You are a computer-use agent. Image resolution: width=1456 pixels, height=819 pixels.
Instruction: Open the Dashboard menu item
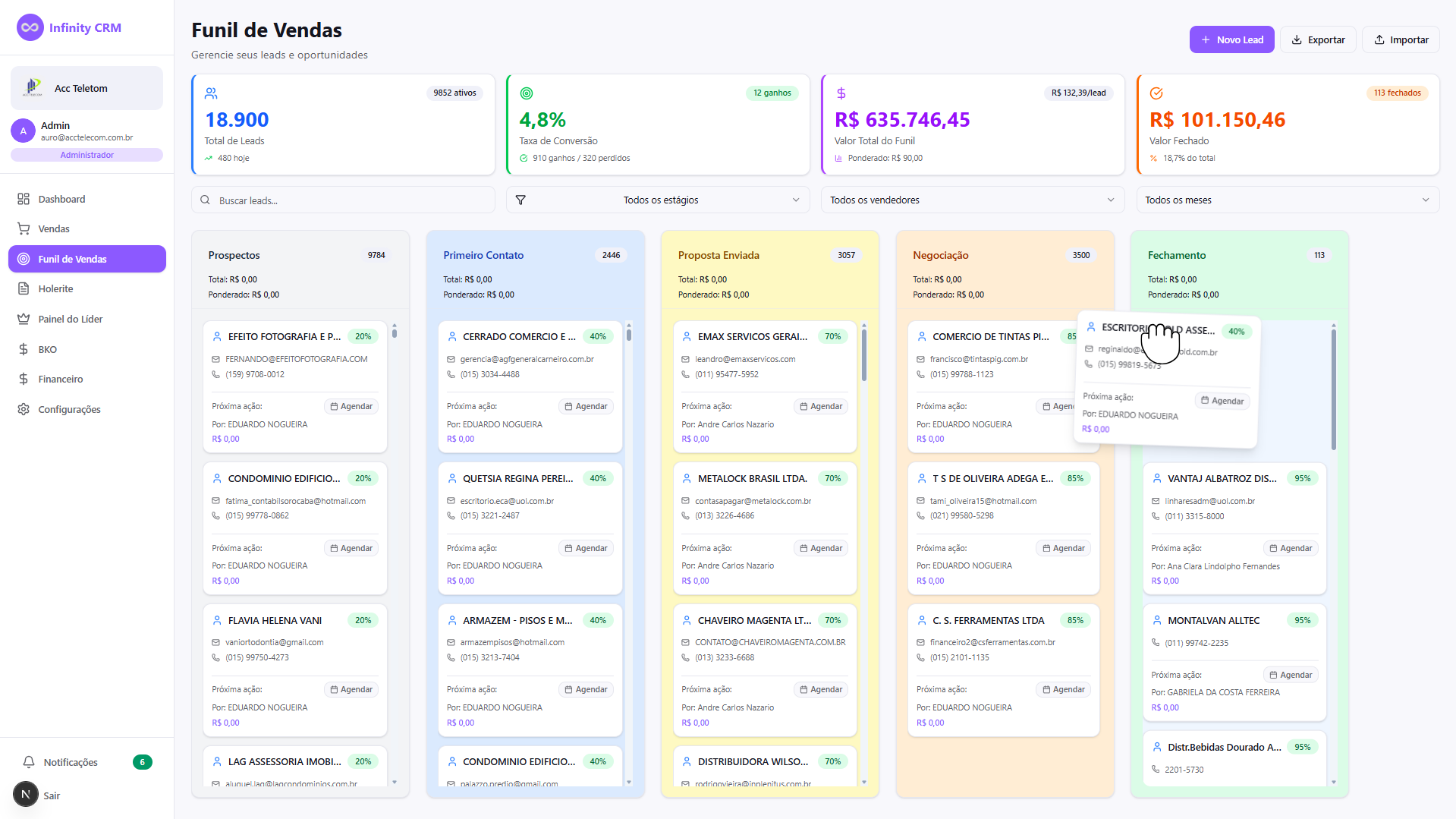[x=61, y=199]
